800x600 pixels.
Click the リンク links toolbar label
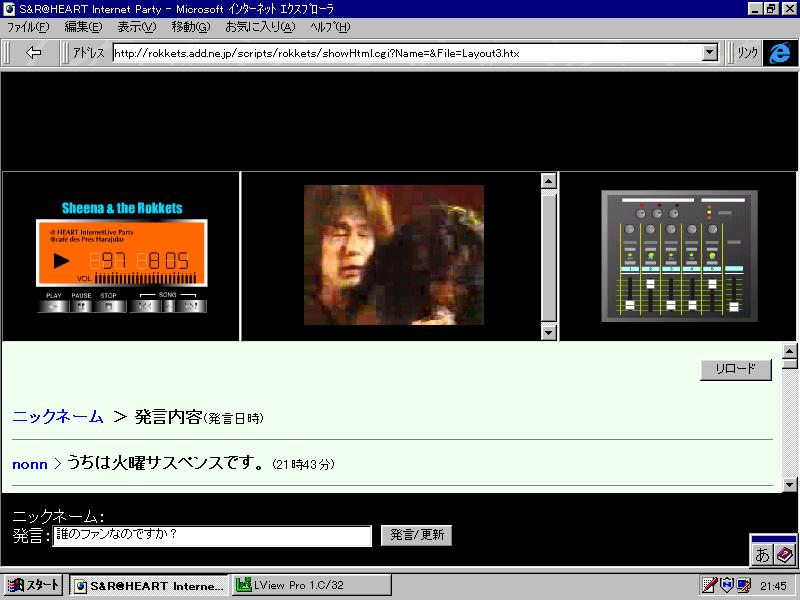click(x=747, y=53)
